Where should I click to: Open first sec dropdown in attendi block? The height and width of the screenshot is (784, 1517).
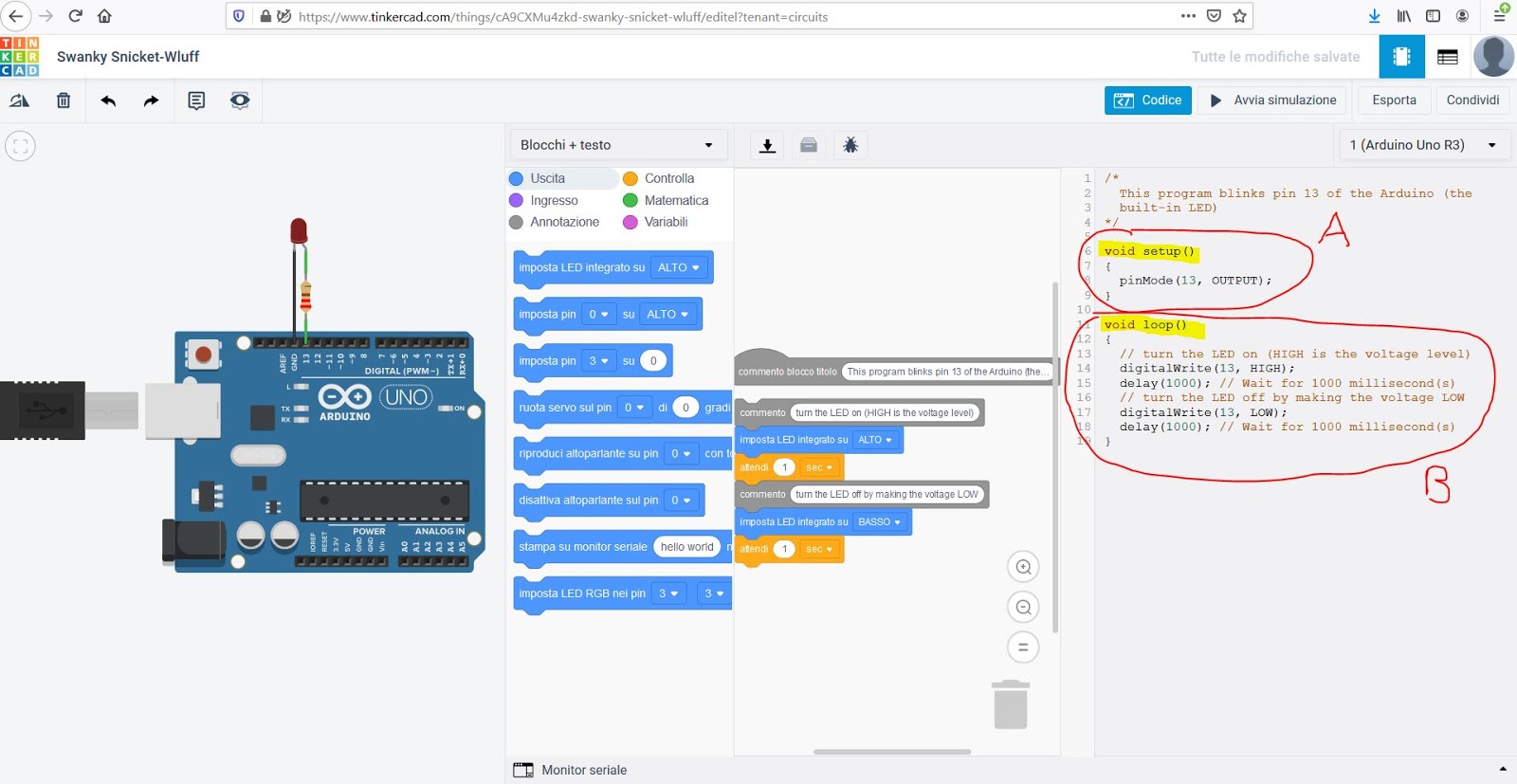[819, 467]
